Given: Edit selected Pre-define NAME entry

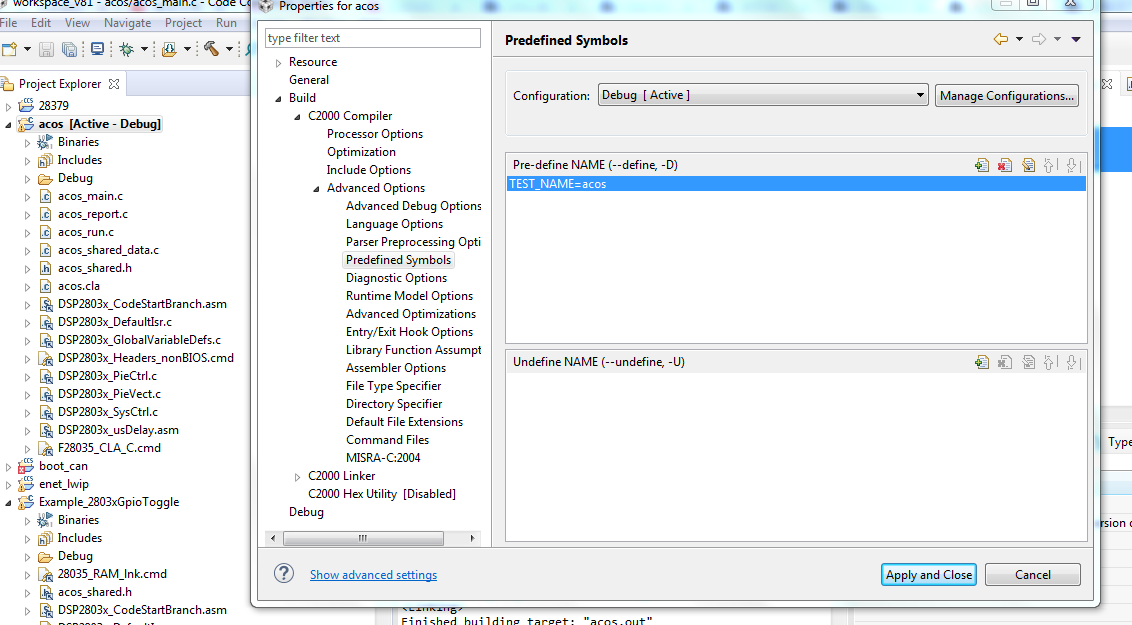Looking at the screenshot, I should (x=1028, y=165).
